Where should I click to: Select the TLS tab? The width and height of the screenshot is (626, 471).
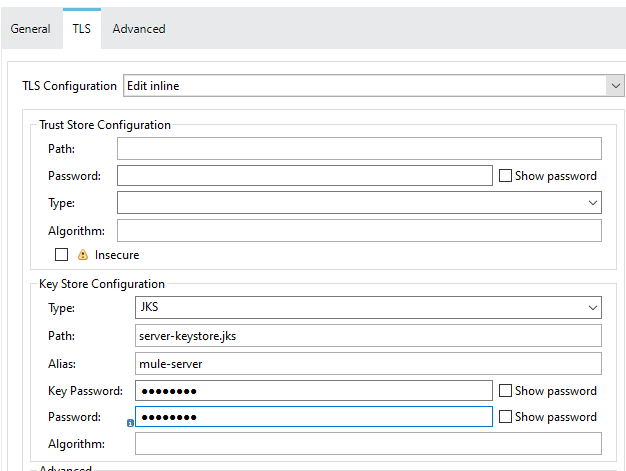[81, 29]
